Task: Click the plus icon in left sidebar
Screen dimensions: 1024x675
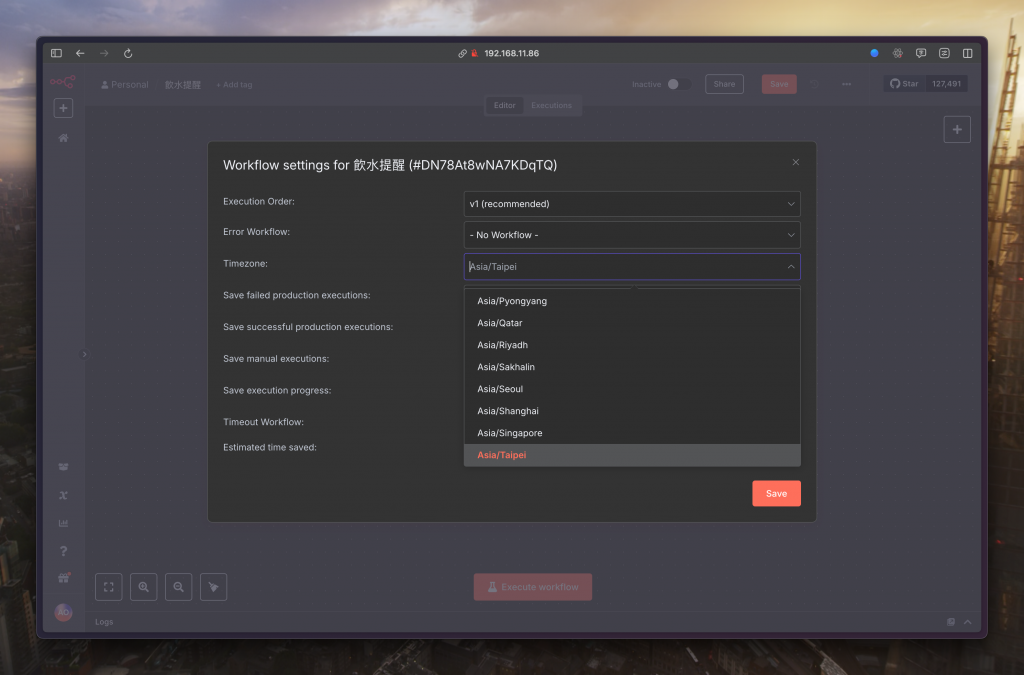Action: click(x=63, y=108)
